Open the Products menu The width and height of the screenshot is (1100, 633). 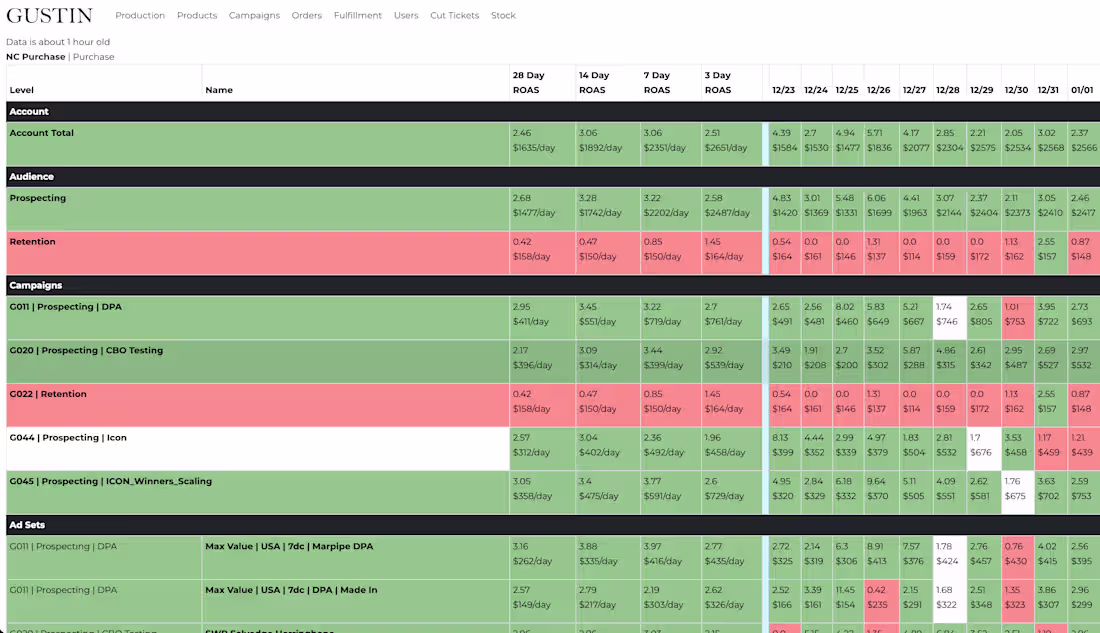(x=196, y=15)
